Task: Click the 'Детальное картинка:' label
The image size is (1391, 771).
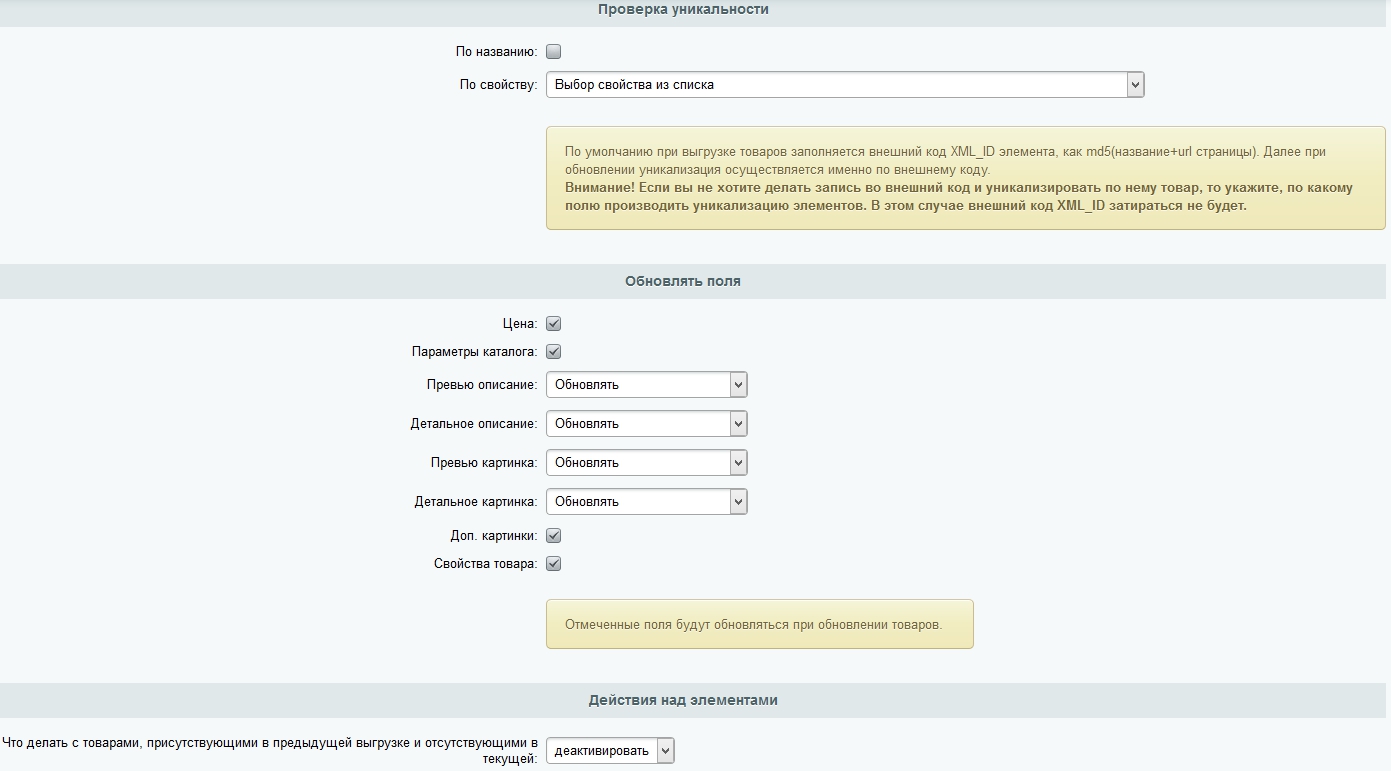Action: click(x=476, y=501)
